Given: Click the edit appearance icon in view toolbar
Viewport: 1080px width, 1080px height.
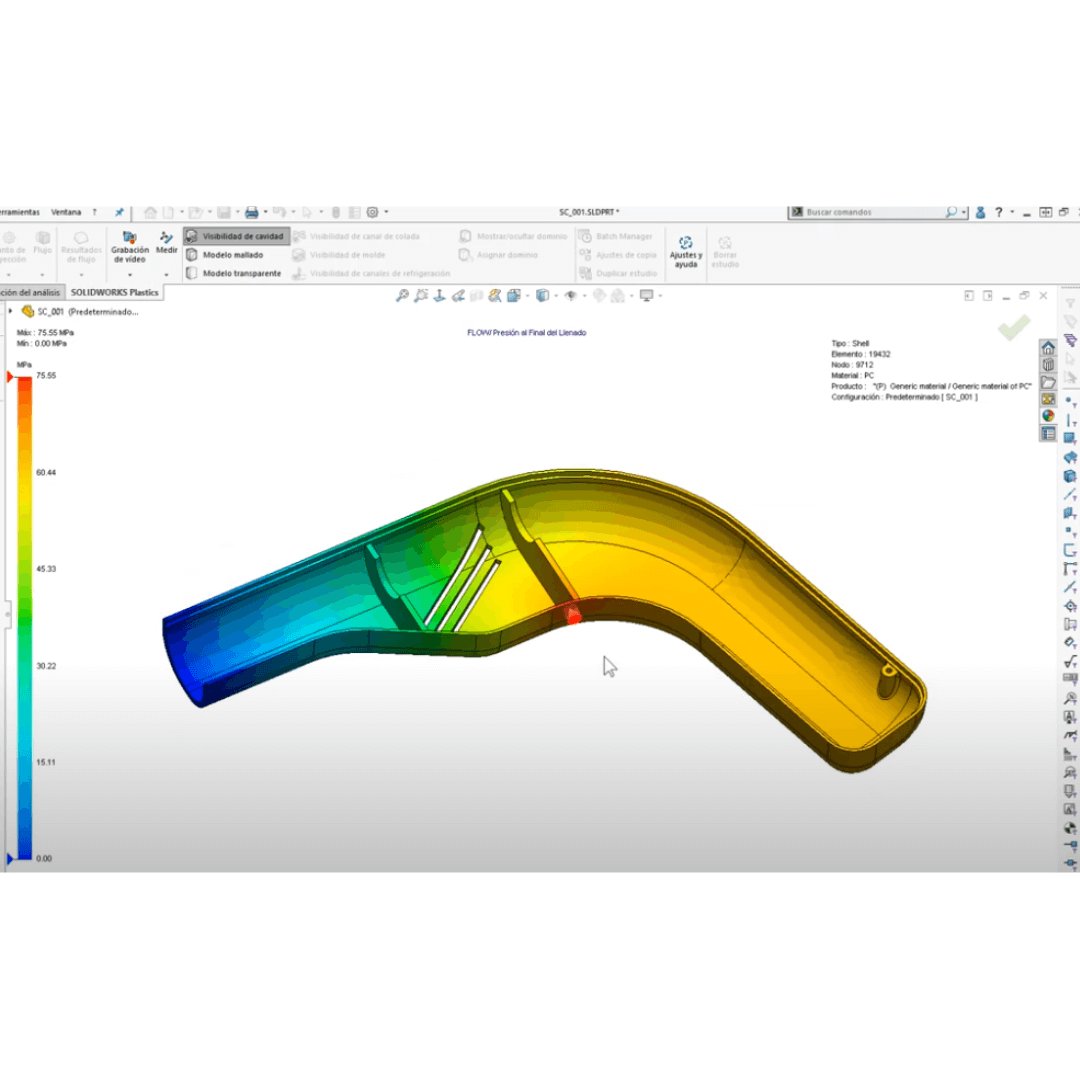Looking at the screenshot, I should [x=599, y=295].
